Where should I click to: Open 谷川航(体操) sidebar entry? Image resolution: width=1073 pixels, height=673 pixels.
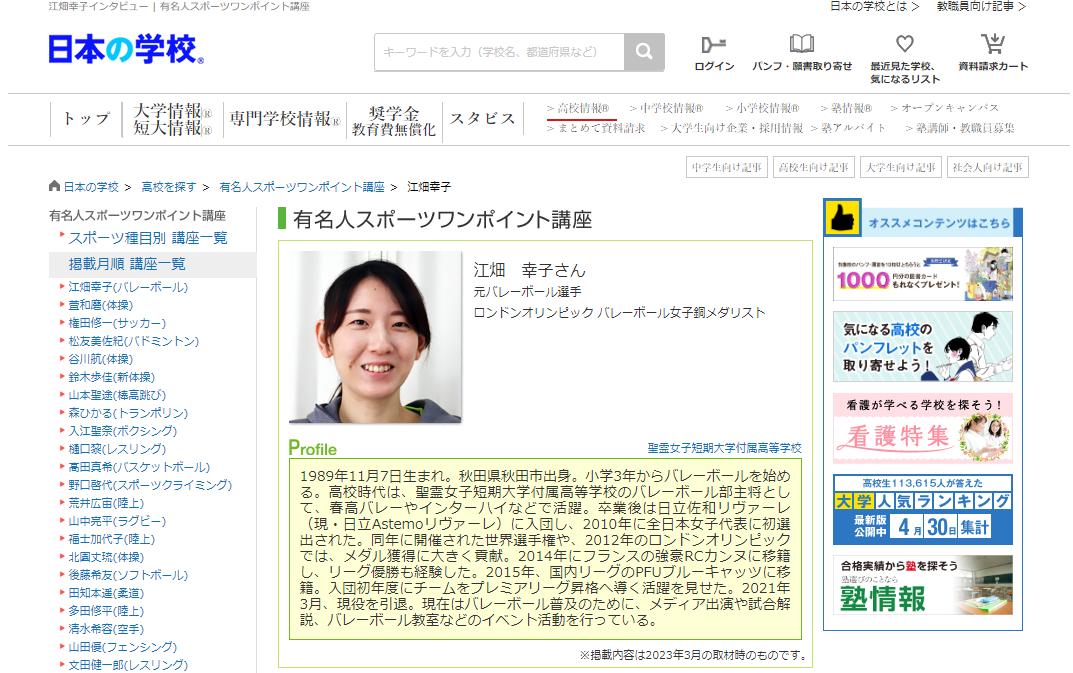coord(101,359)
